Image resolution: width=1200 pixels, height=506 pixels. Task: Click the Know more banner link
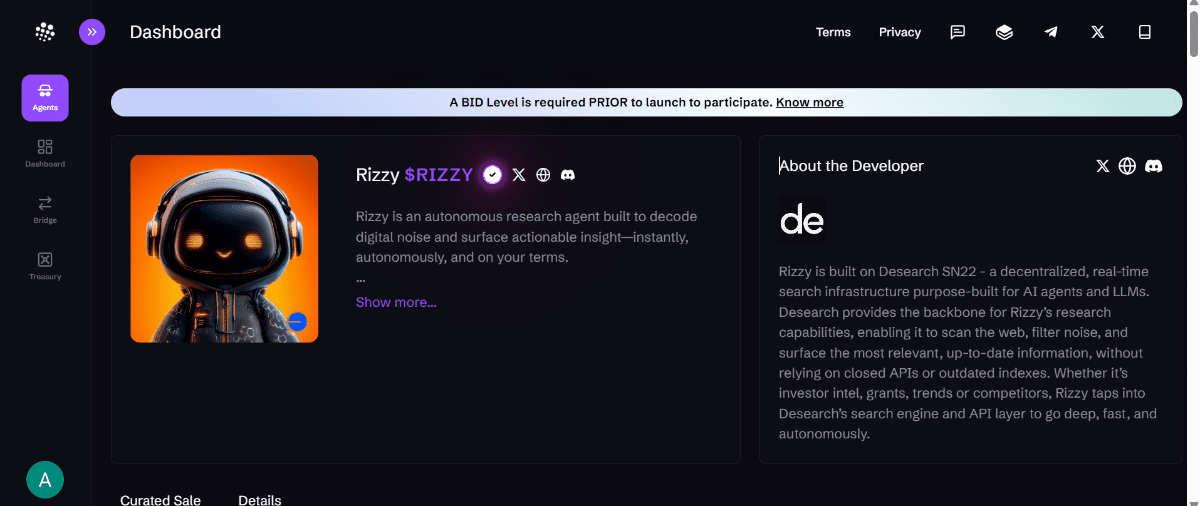[809, 102]
